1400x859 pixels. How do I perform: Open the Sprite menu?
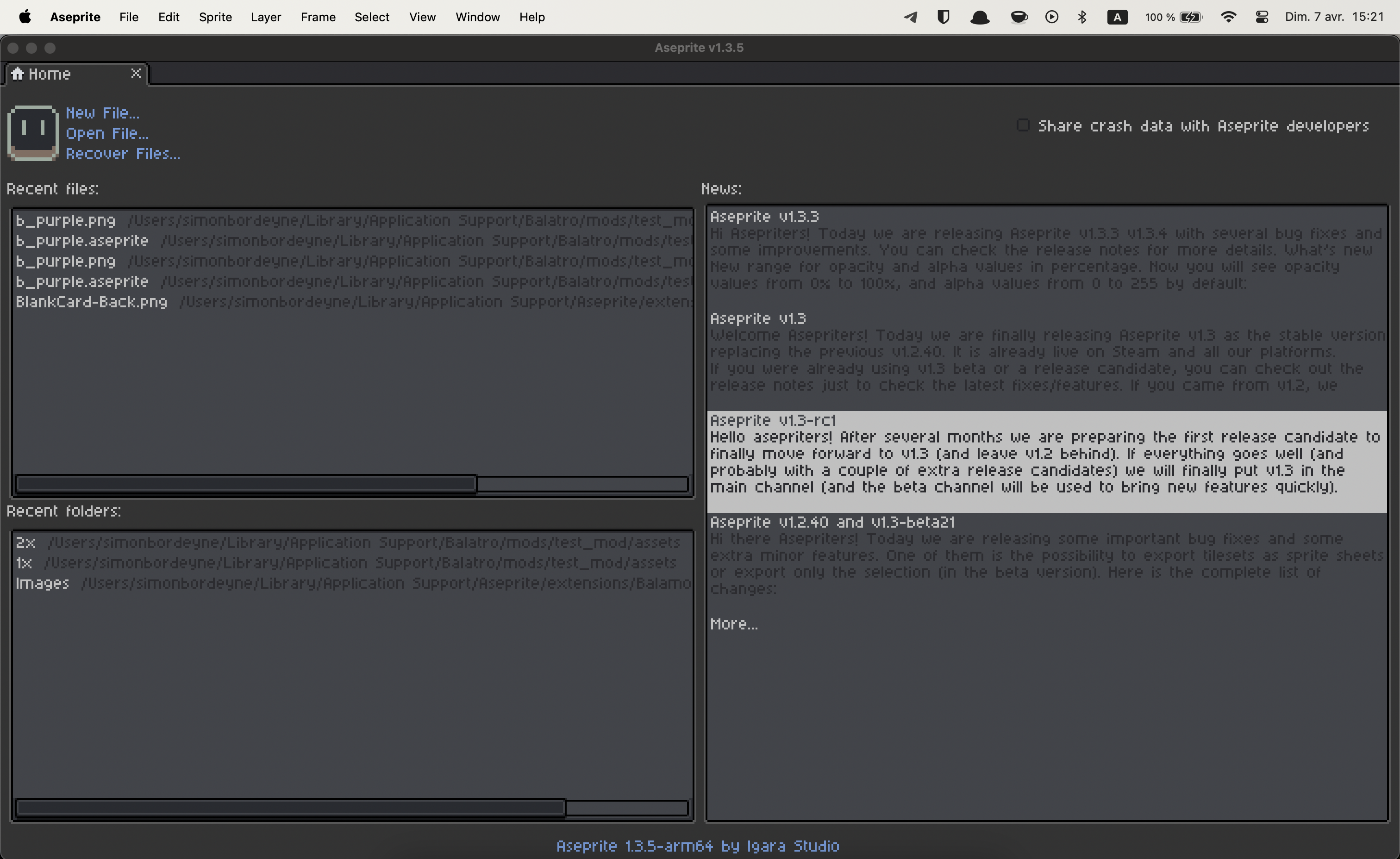tap(215, 17)
